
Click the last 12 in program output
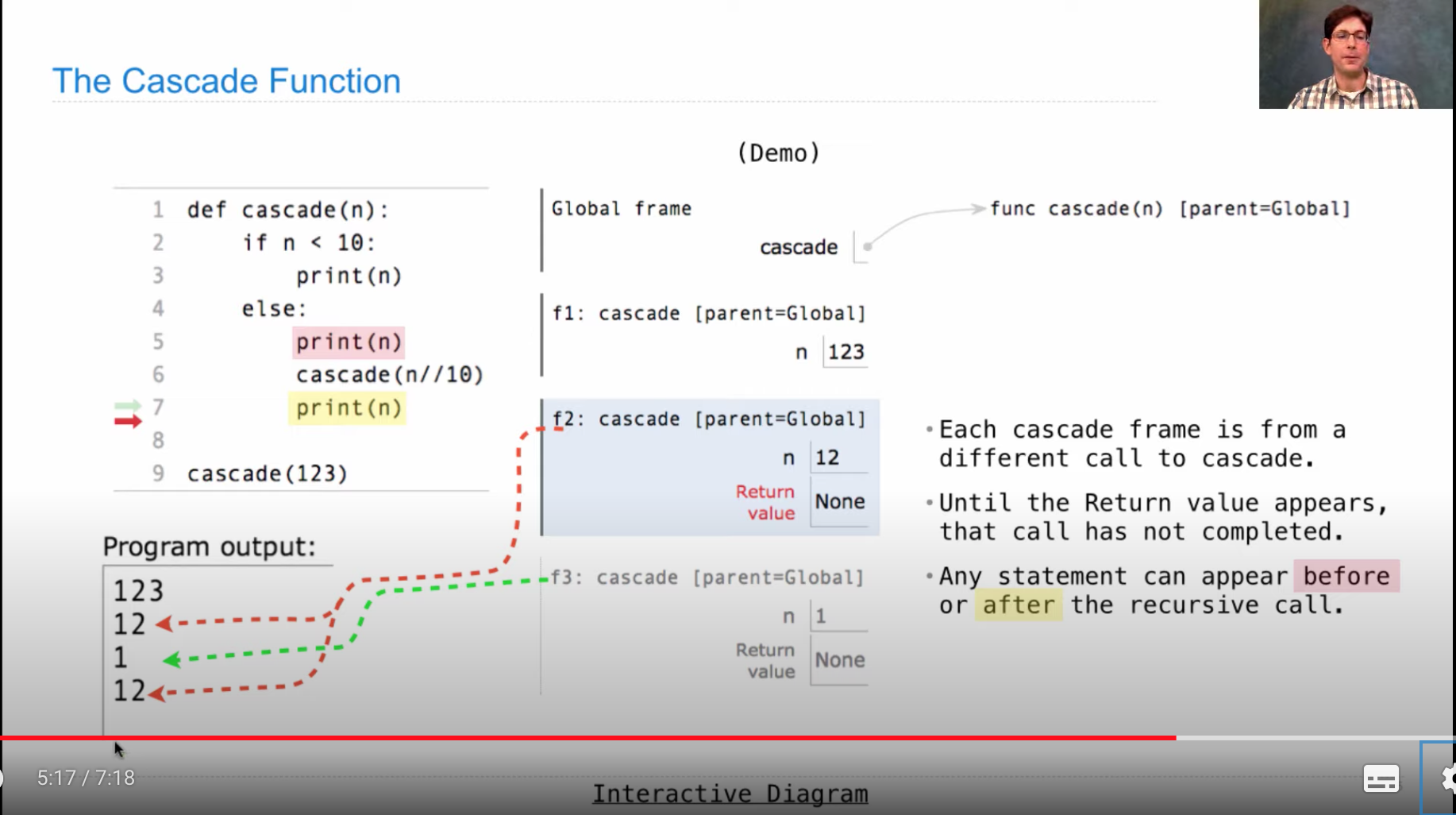click(129, 691)
